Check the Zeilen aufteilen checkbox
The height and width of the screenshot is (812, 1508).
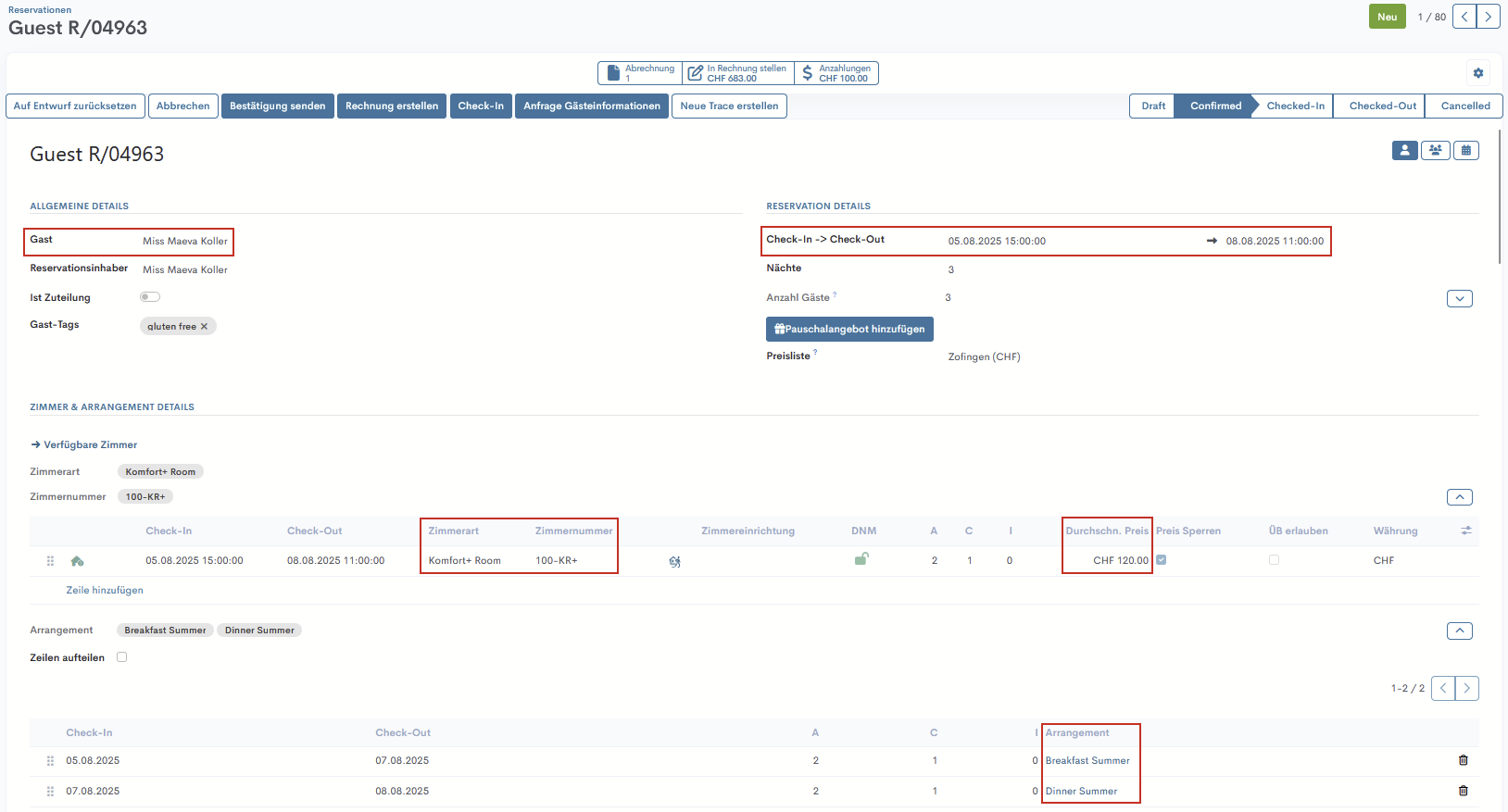click(x=121, y=657)
